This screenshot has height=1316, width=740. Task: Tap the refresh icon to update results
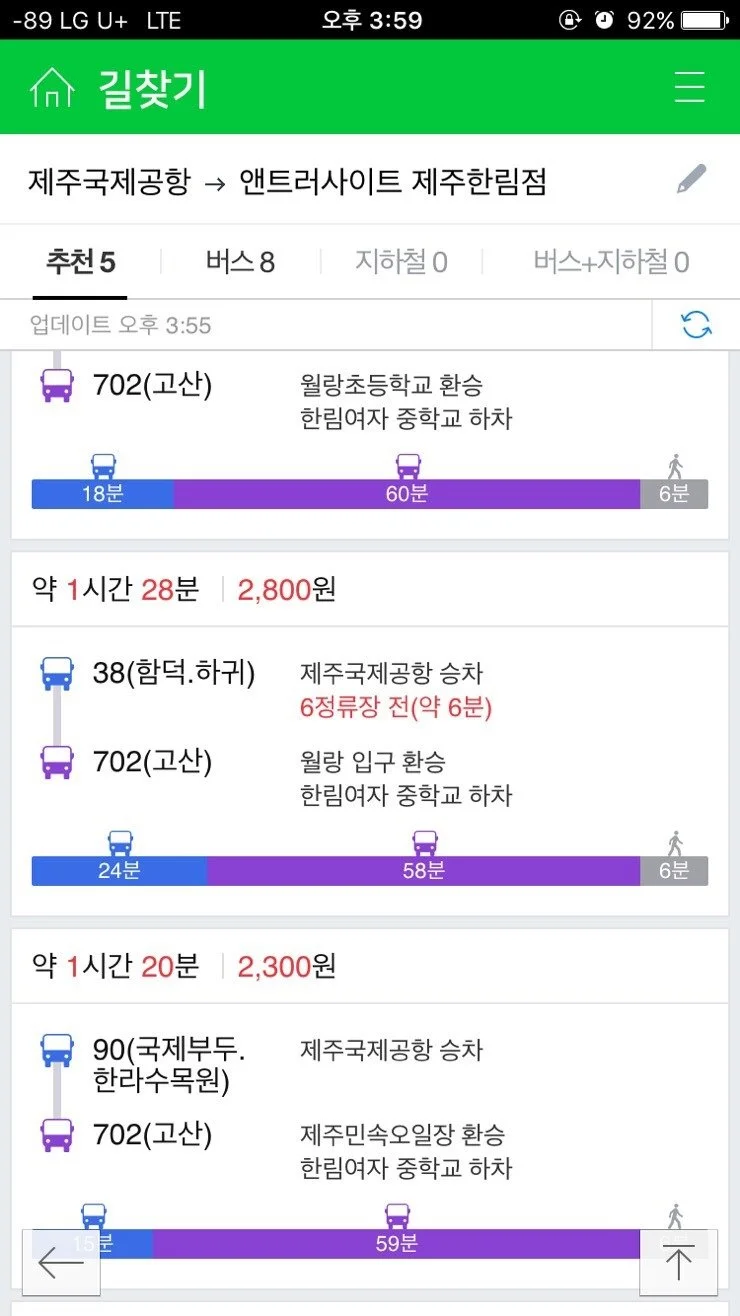[x=697, y=325]
